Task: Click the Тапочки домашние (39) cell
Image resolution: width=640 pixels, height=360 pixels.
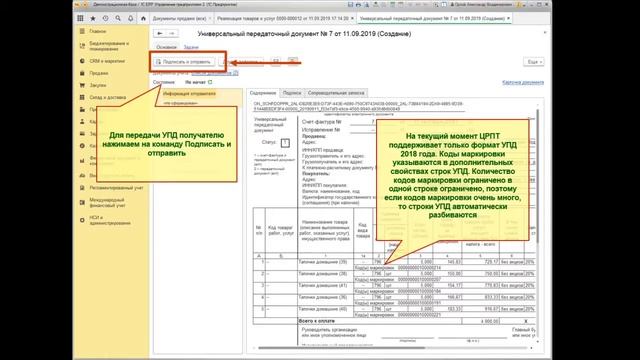Action: pyautogui.click(x=326, y=262)
